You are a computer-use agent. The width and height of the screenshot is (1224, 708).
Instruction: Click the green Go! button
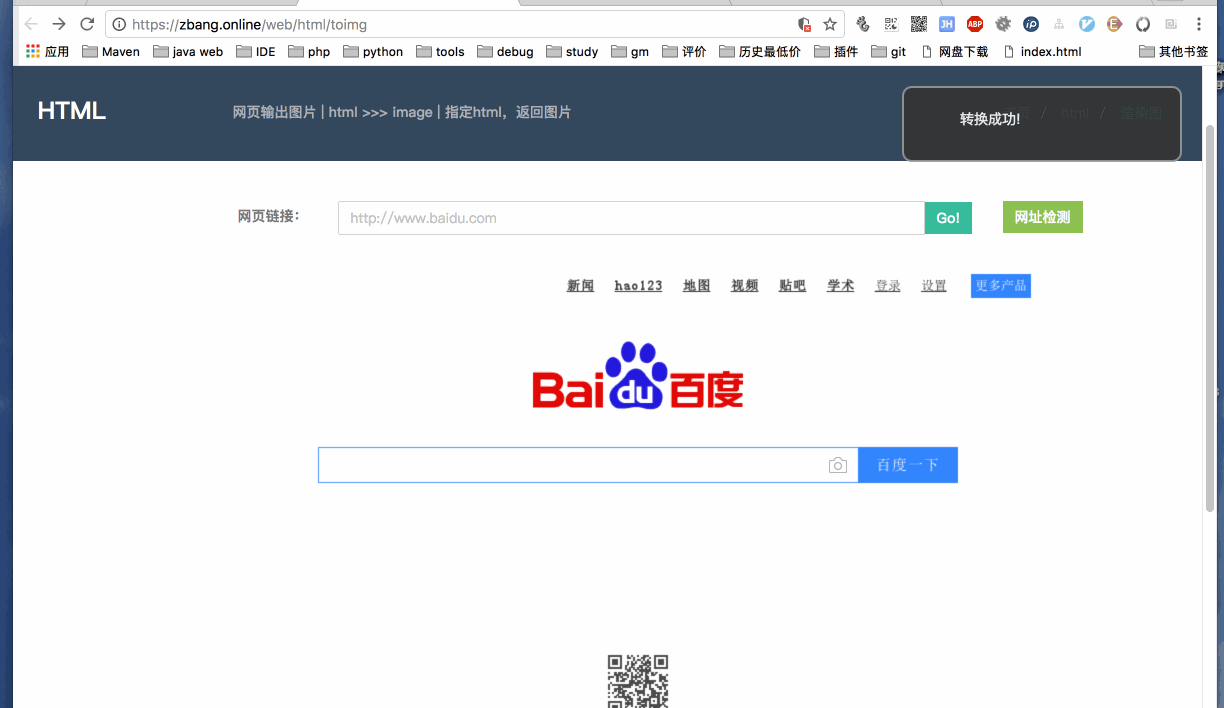pyautogui.click(x=947, y=217)
